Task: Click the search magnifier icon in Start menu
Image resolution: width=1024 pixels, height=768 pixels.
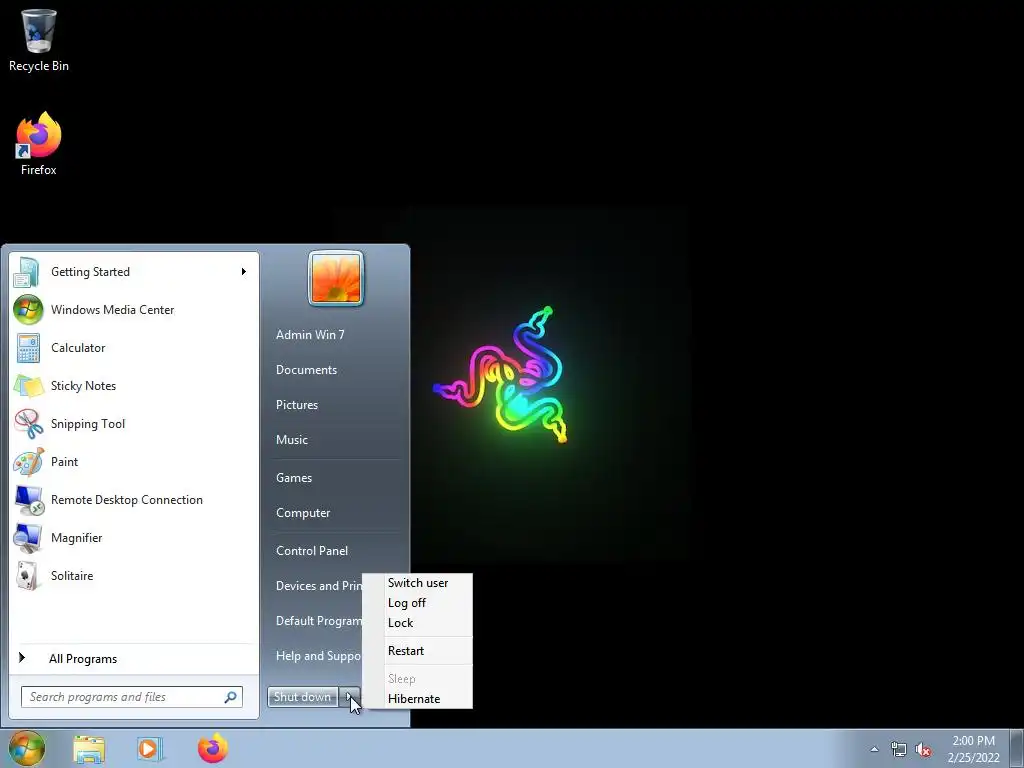Action: point(231,697)
